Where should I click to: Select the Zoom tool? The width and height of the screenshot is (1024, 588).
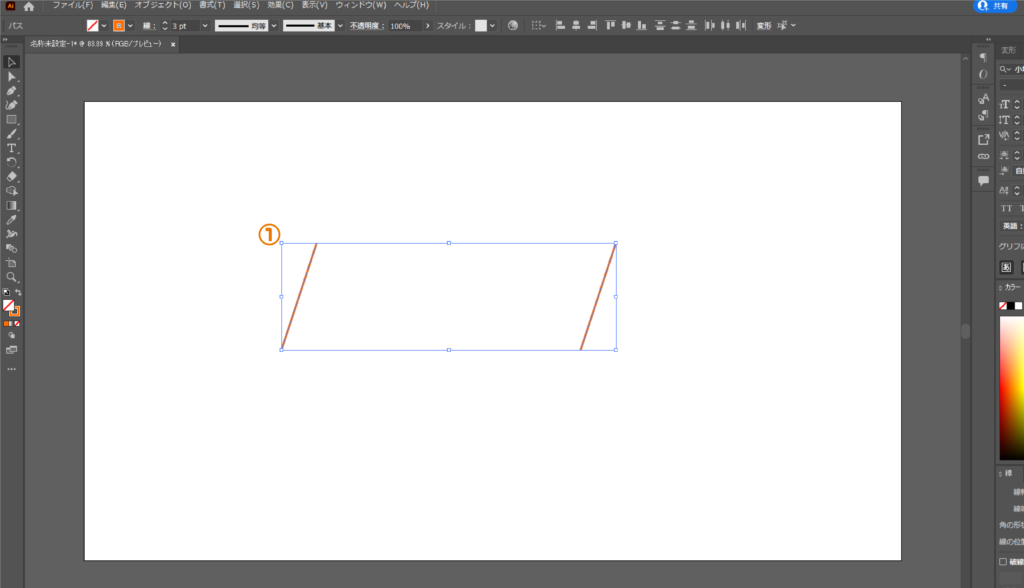coord(11,277)
